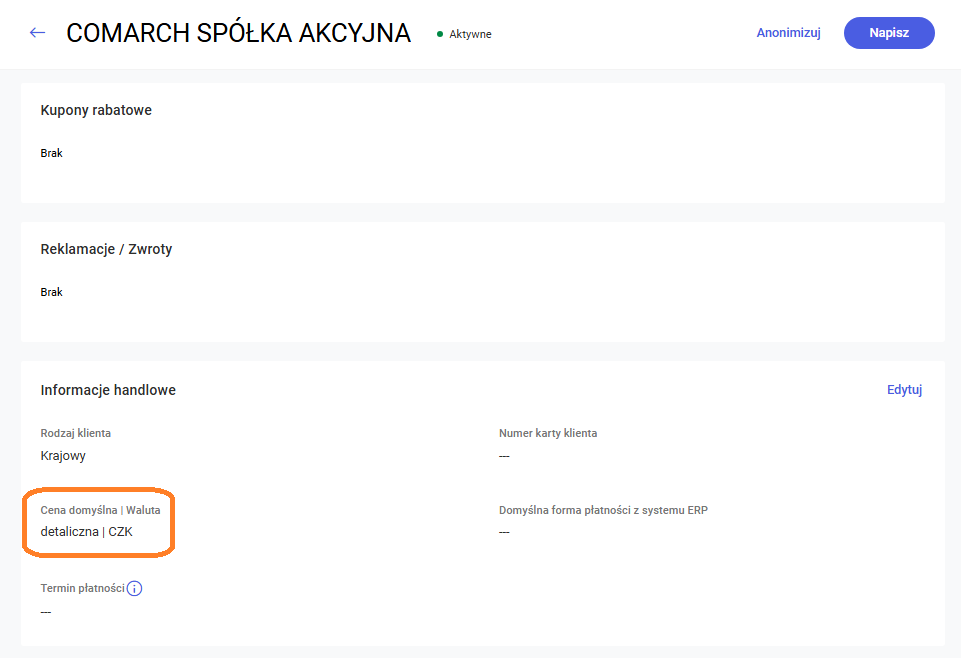Click the Kupony rabatowe heading
Viewport: 961px width, 658px height.
pos(96,110)
